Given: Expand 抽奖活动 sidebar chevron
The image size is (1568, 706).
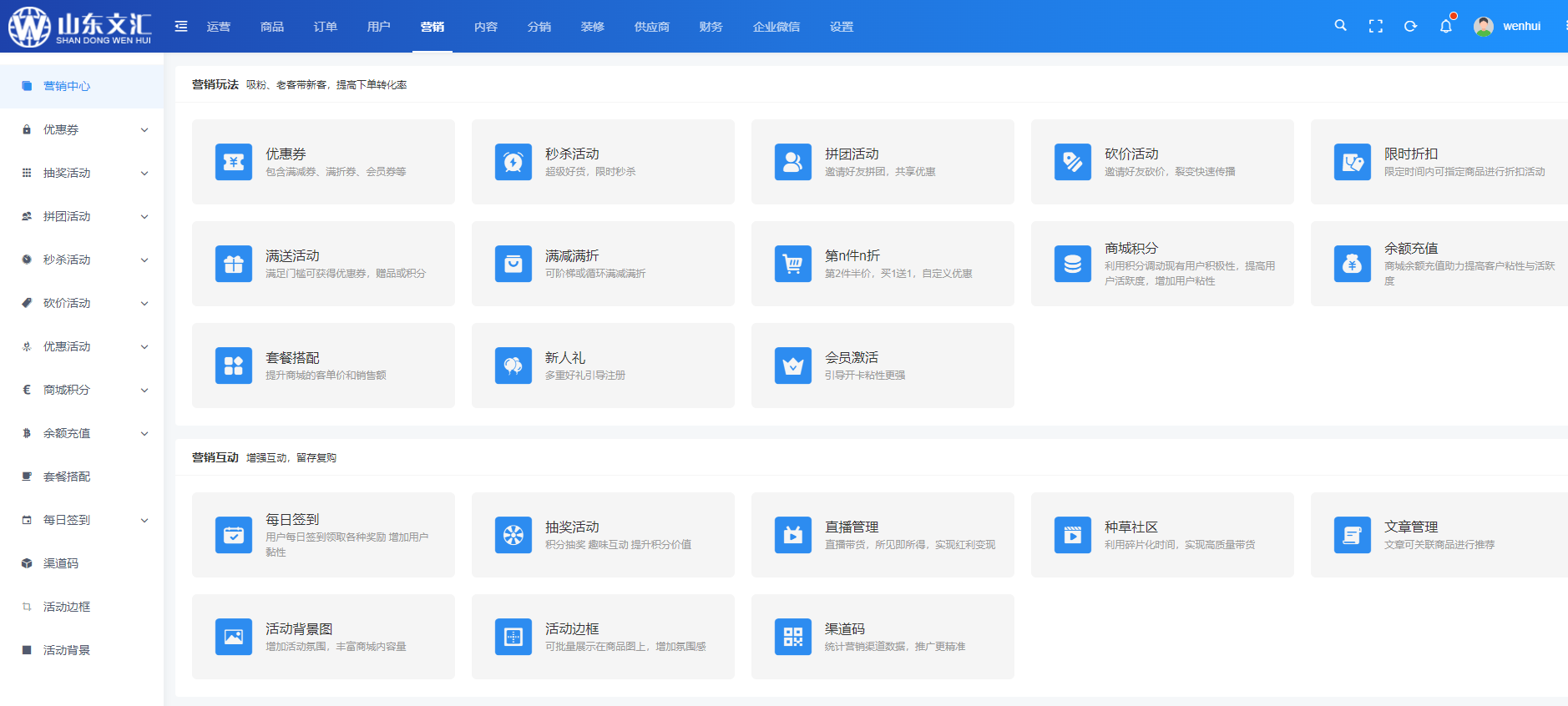Looking at the screenshot, I should tap(144, 173).
